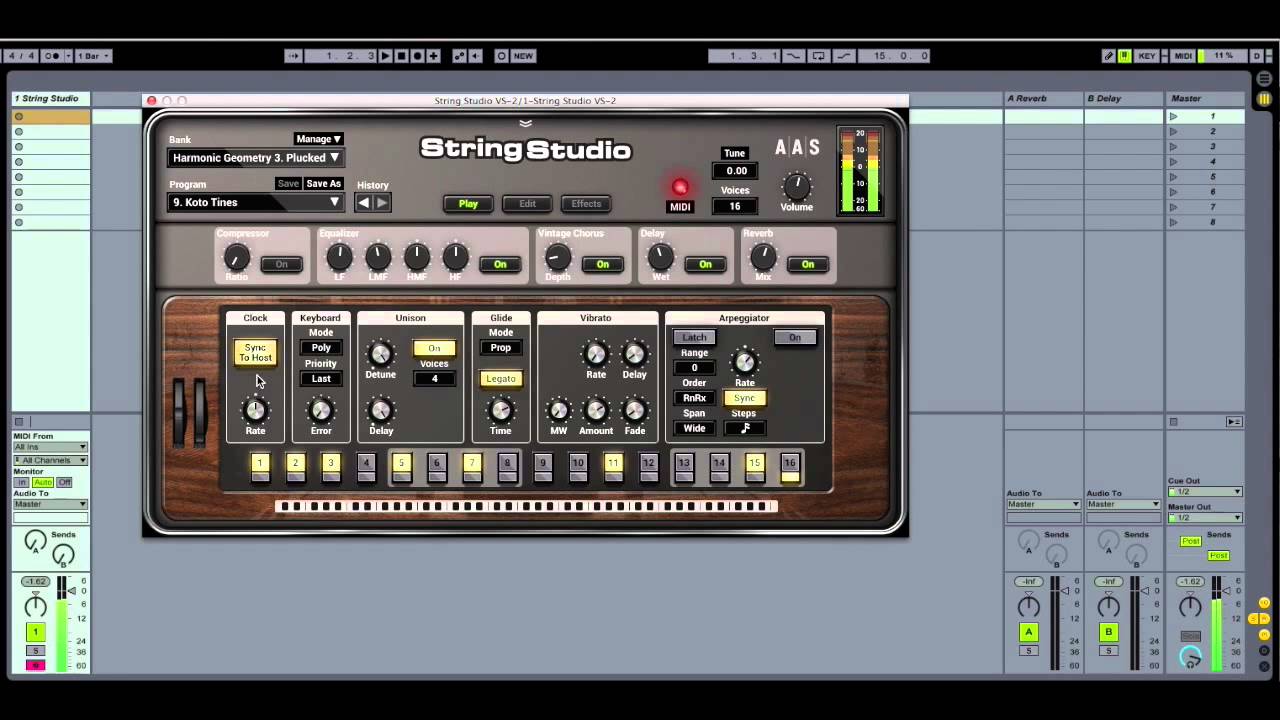
Task: Toggle the Delay effect On button
Action: point(705,264)
